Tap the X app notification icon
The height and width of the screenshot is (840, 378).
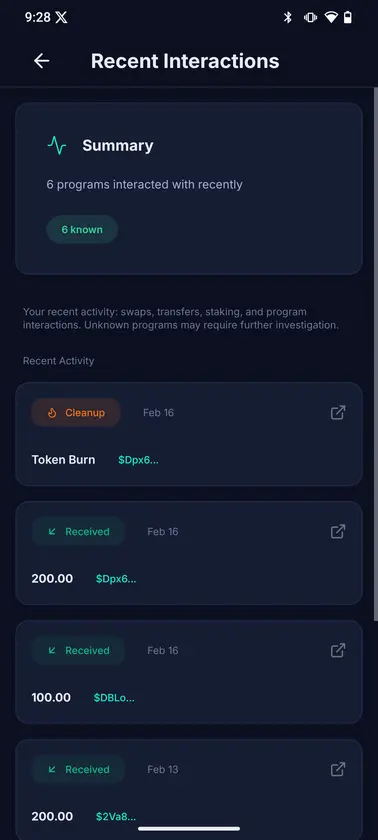(x=62, y=18)
